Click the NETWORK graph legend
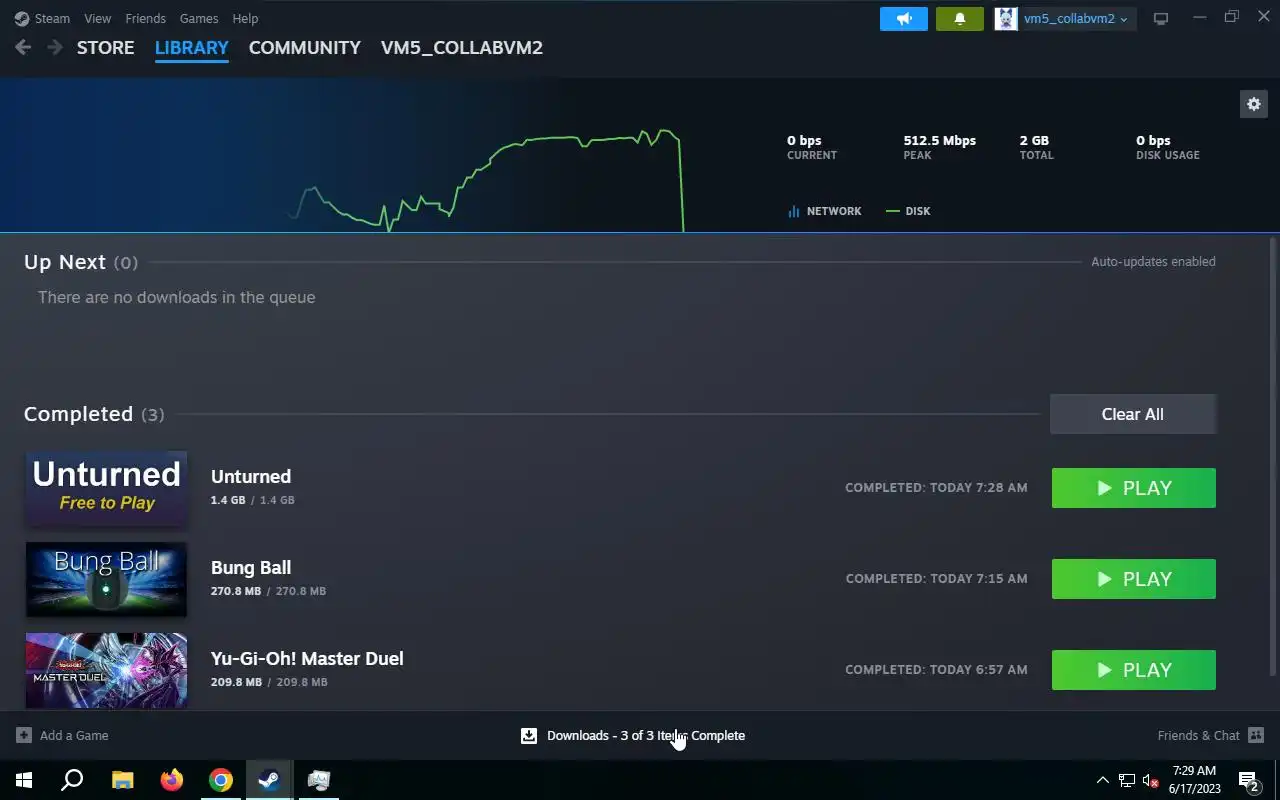This screenshot has height=800, width=1280. (825, 211)
